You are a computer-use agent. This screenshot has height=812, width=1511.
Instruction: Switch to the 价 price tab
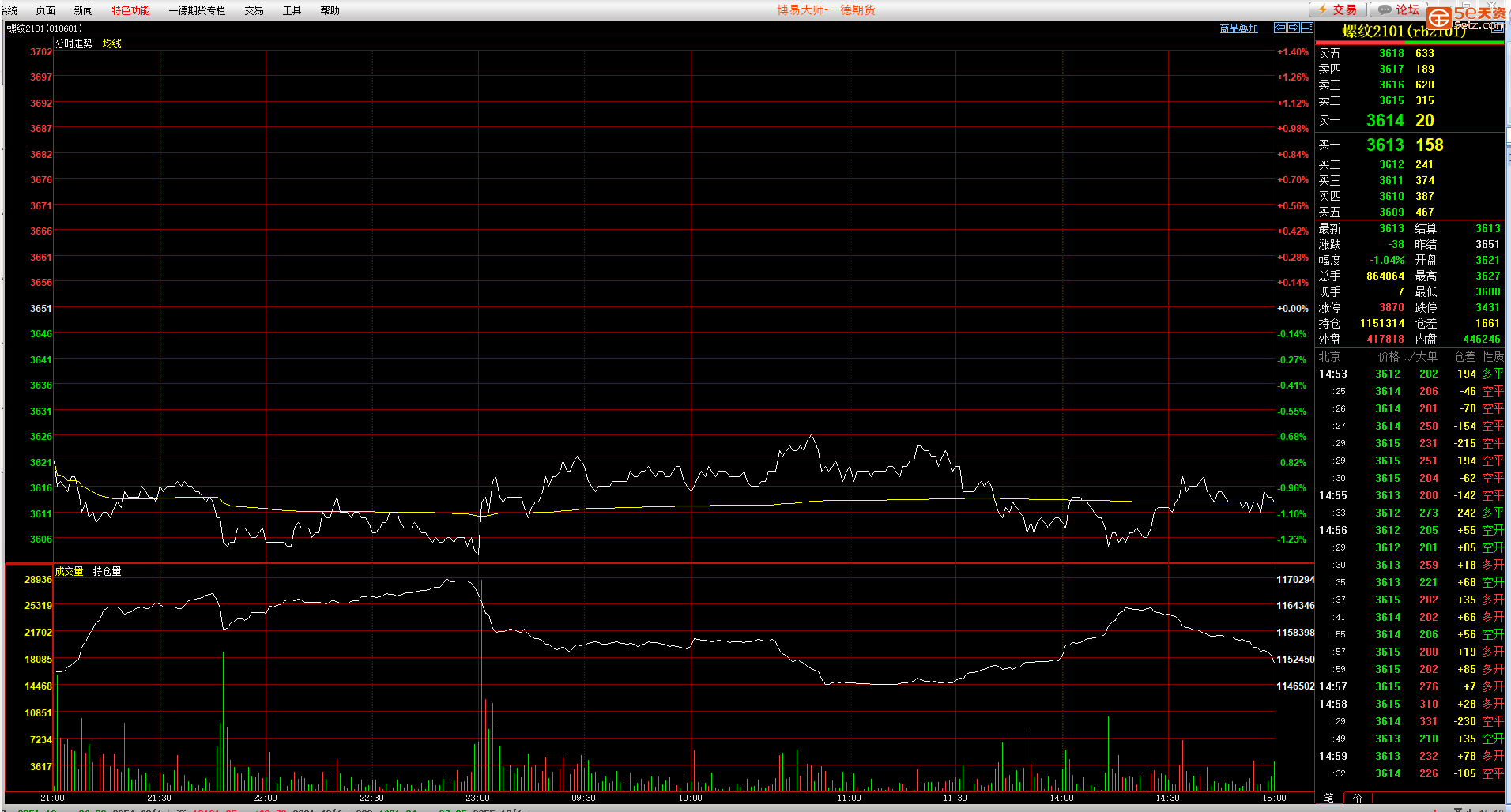1357,798
